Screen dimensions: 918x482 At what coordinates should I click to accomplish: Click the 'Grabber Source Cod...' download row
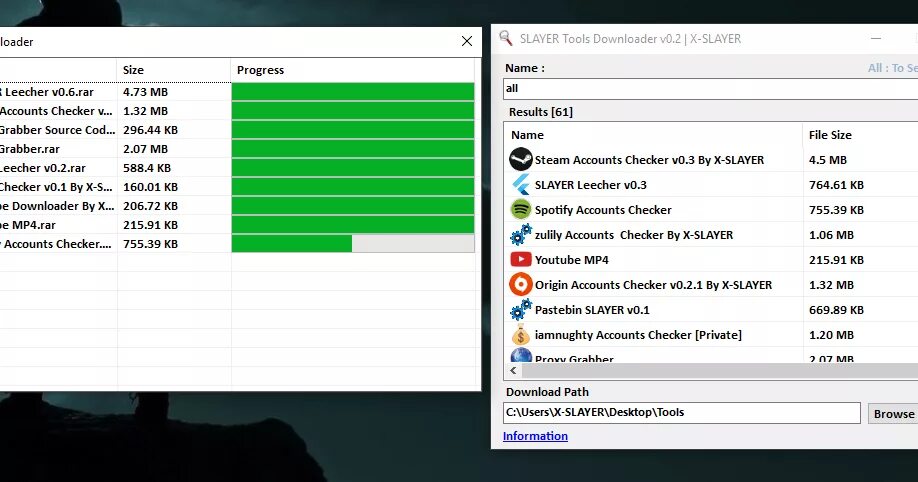pos(57,130)
